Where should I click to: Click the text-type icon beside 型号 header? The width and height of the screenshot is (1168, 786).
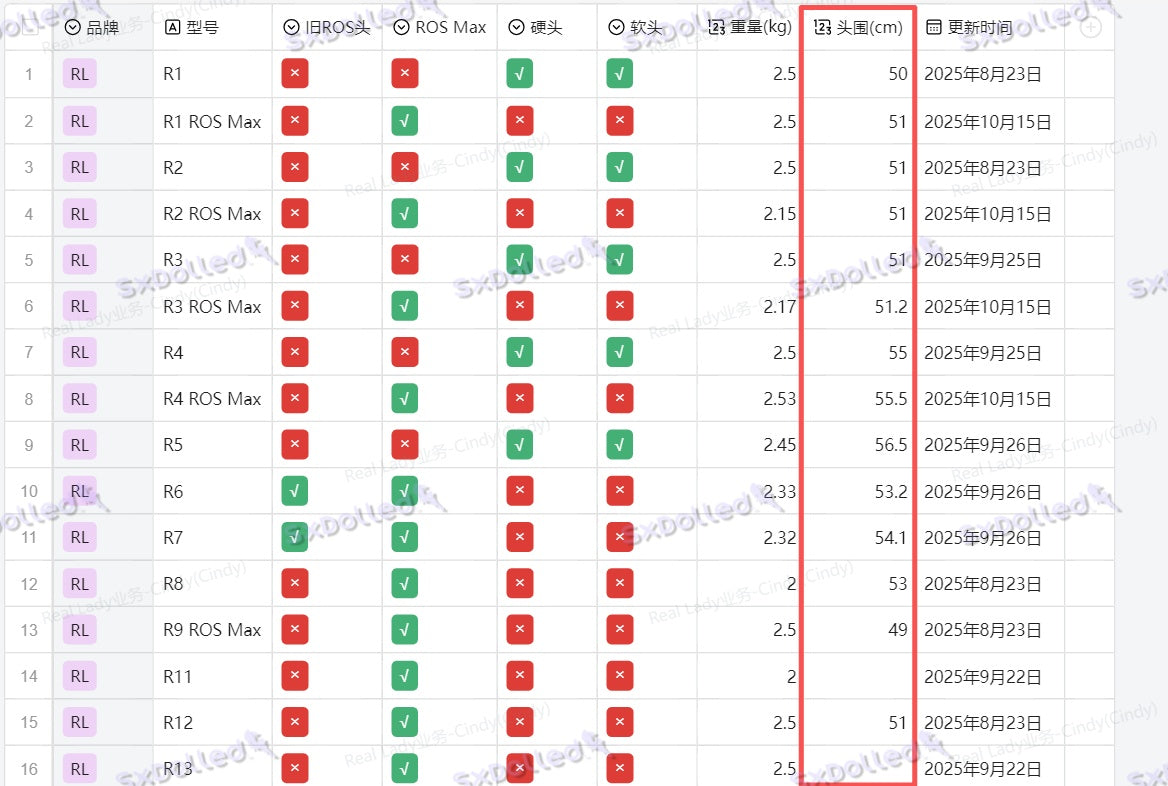pos(172,28)
